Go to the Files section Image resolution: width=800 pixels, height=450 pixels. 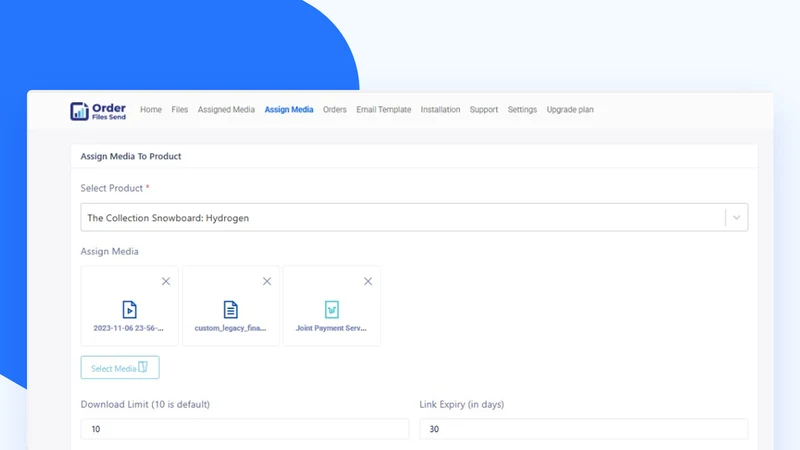click(x=180, y=110)
